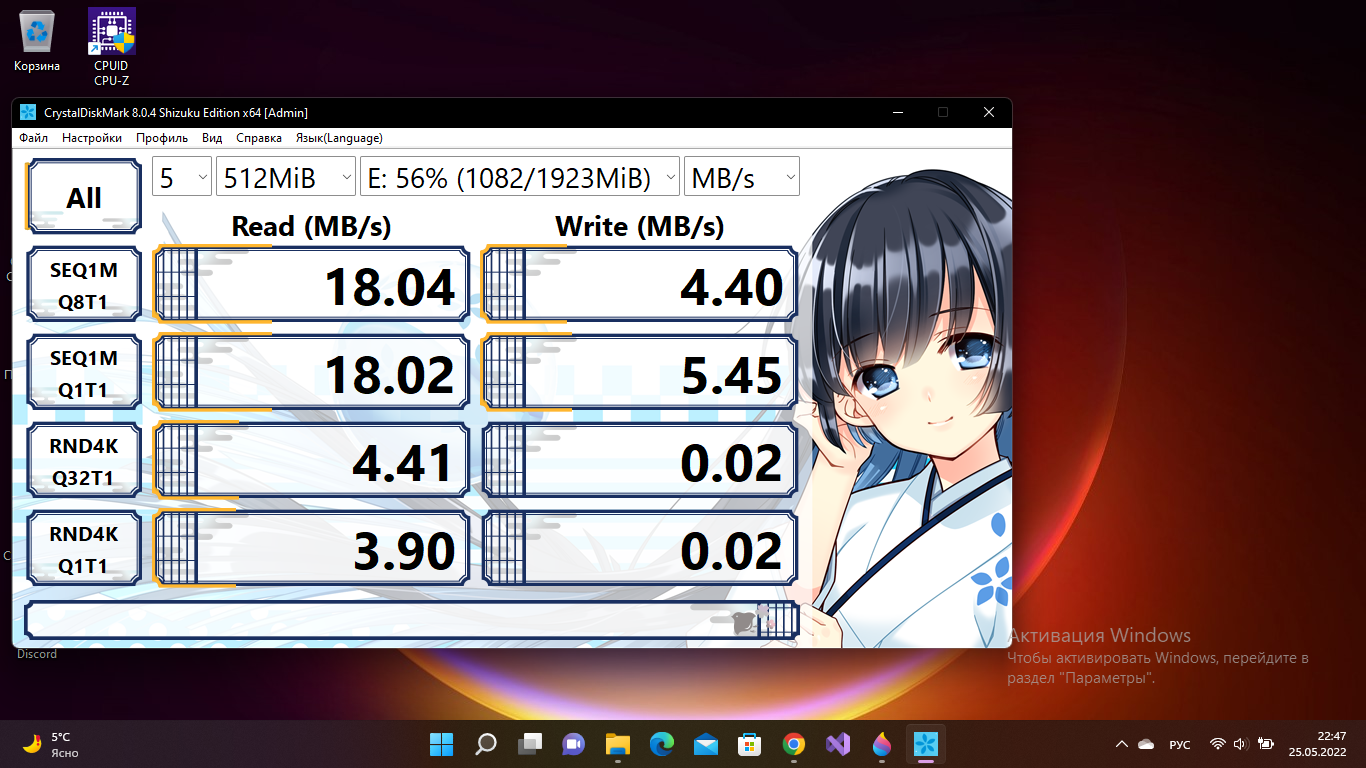Launch Google Chrome from the taskbar
The width and height of the screenshot is (1366, 768).
tap(794, 744)
